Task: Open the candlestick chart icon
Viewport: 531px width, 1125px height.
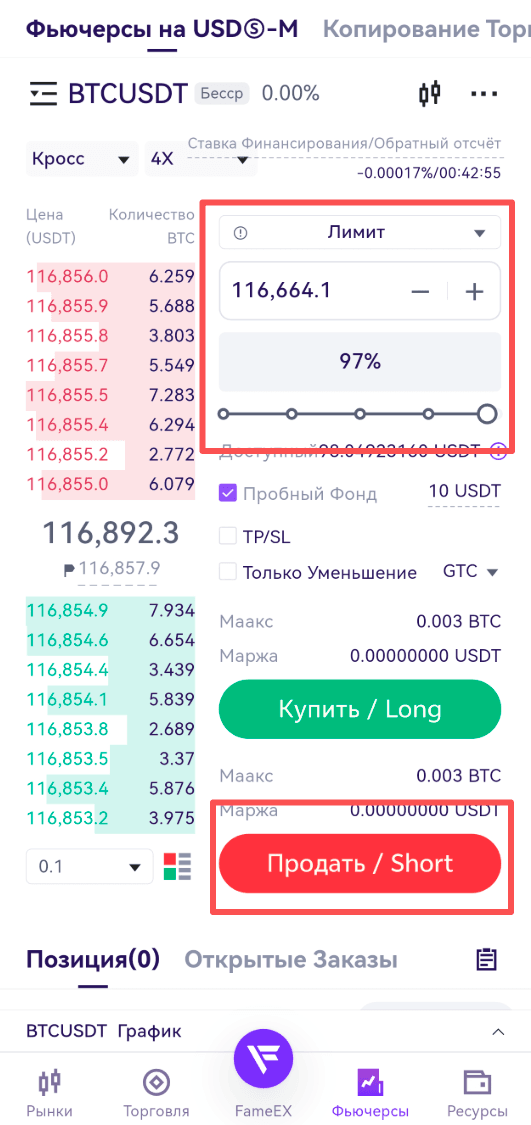Action: (429, 93)
